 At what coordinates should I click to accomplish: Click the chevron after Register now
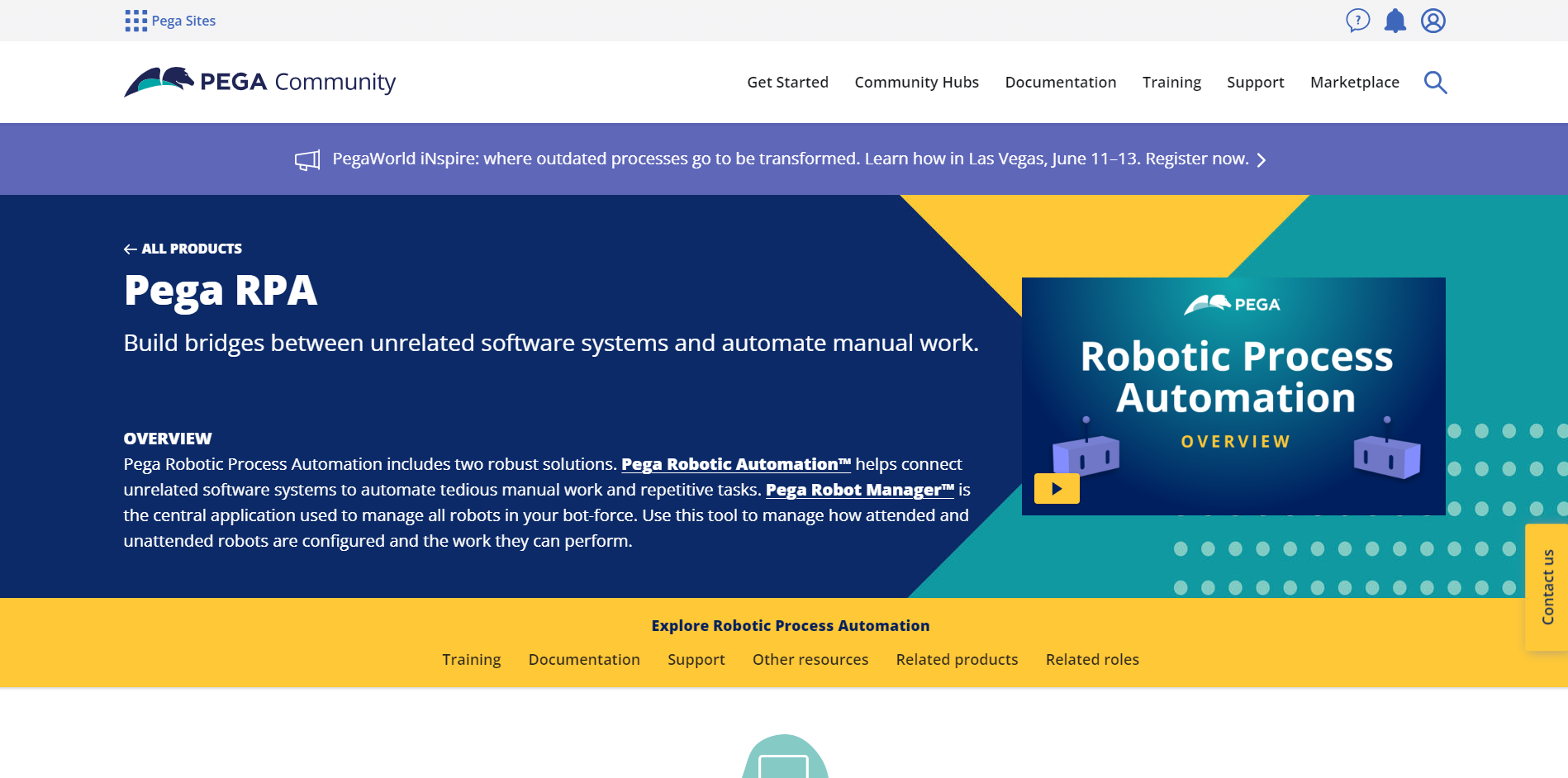[1262, 160]
